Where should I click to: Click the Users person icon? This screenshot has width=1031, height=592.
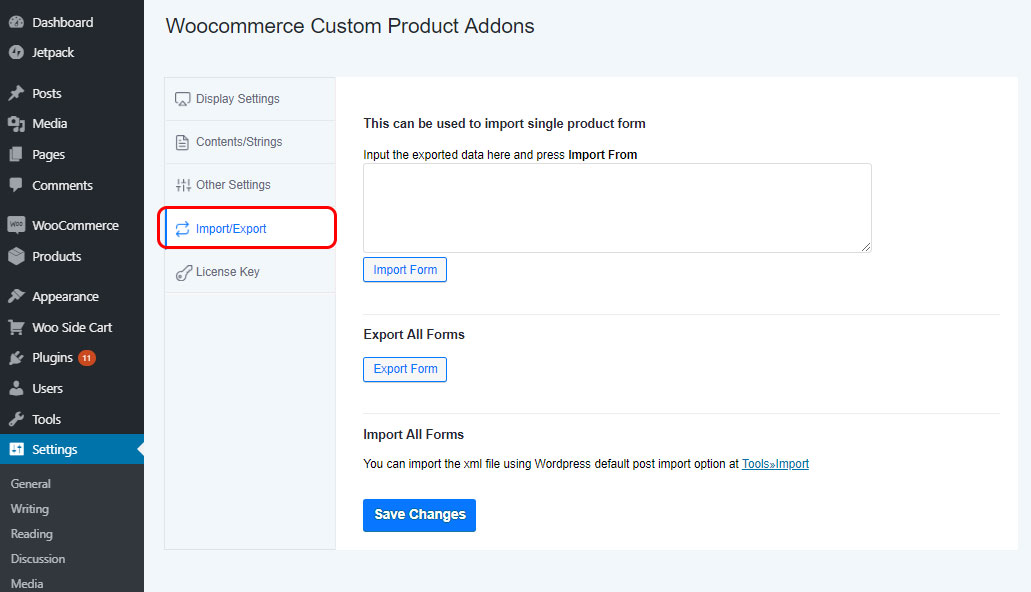[16, 389]
